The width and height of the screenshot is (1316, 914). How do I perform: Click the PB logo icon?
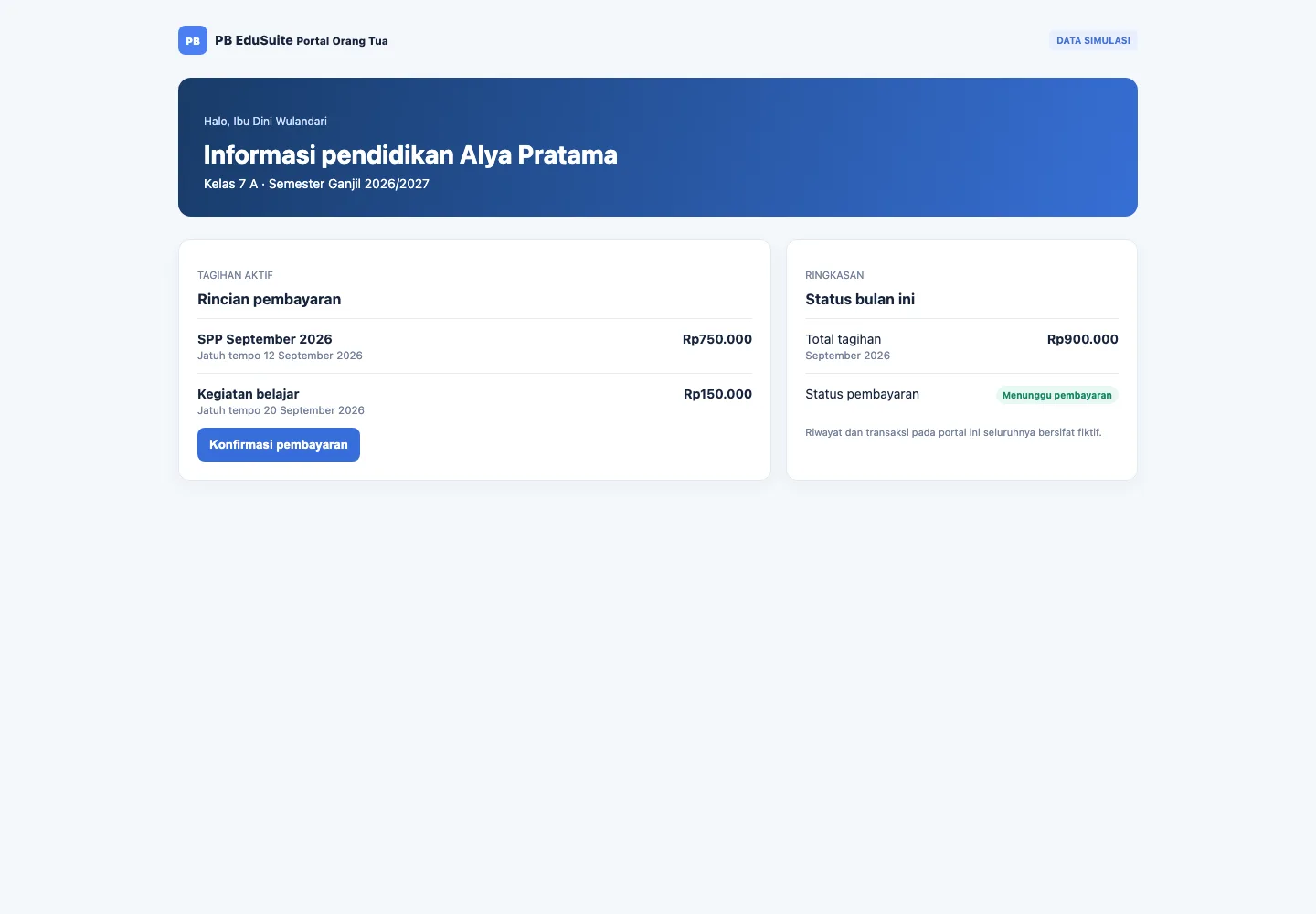tap(193, 40)
